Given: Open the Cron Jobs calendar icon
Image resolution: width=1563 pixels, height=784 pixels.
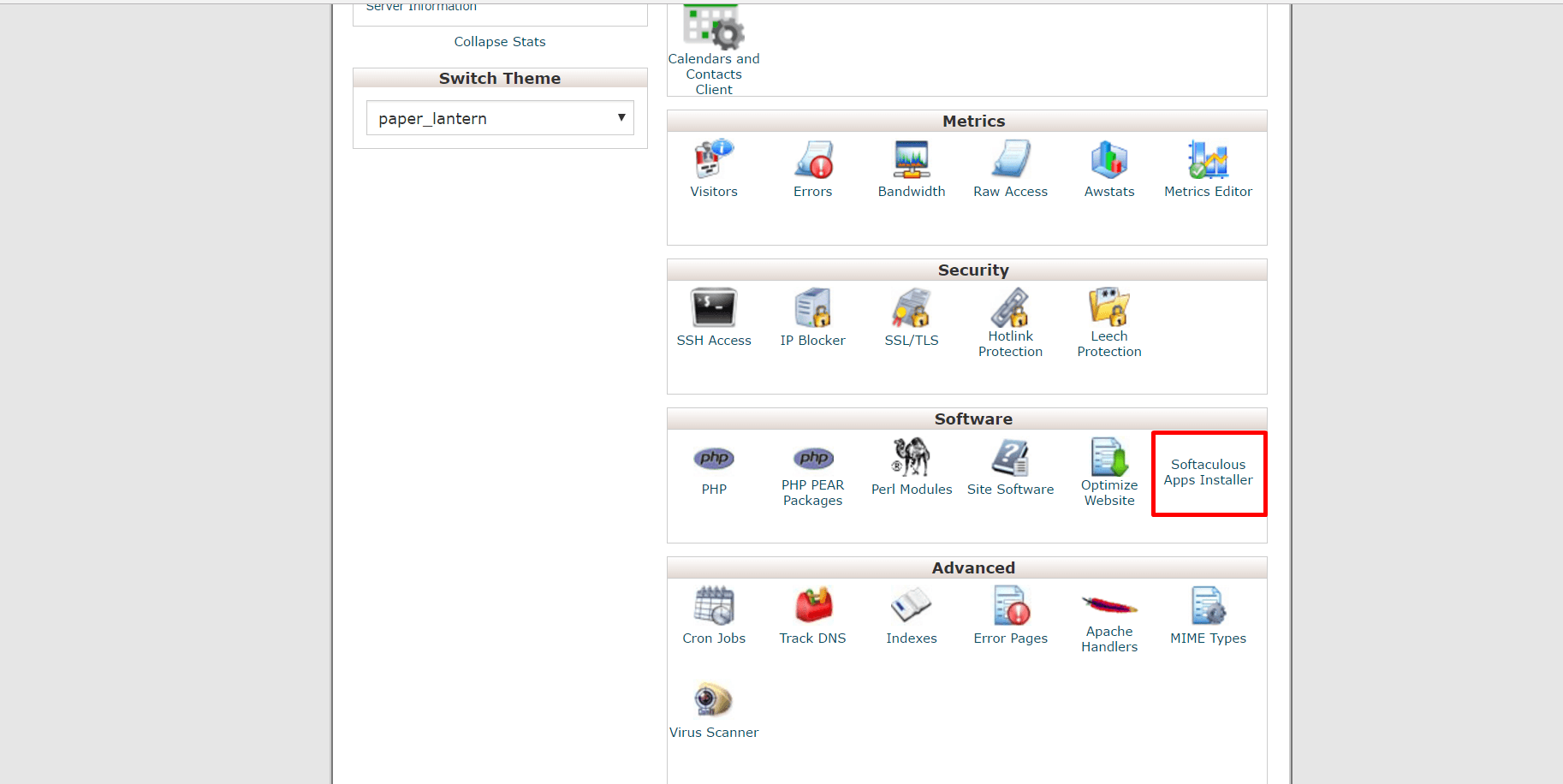Looking at the screenshot, I should coord(714,606).
